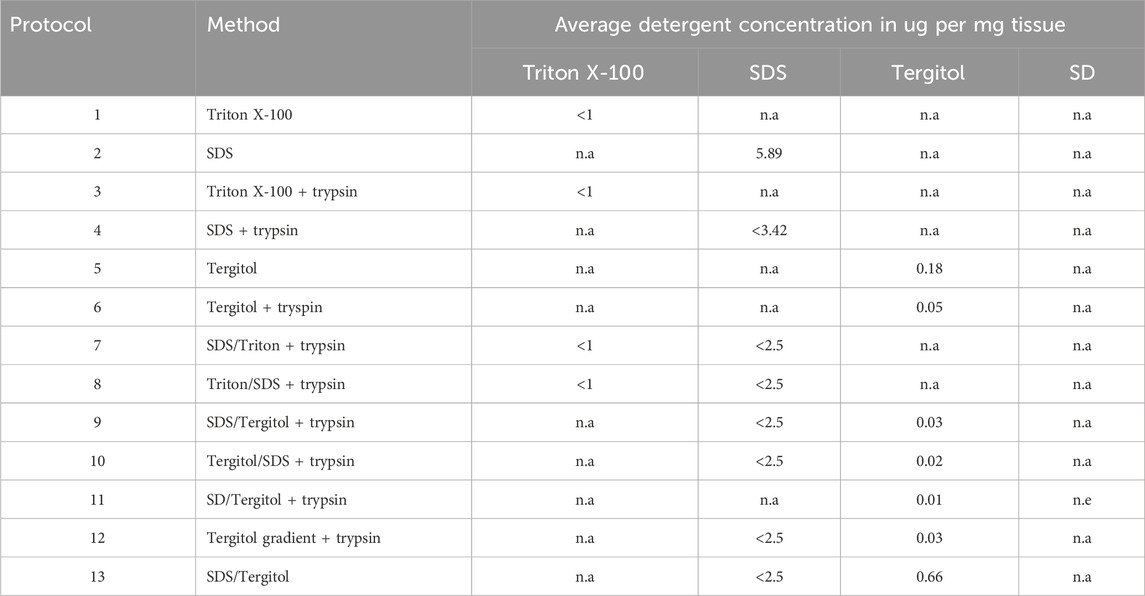The width and height of the screenshot is (1145, 596).
Task: Click the Protocol column header
Action: pyautogui.click(x=49, y=24)
